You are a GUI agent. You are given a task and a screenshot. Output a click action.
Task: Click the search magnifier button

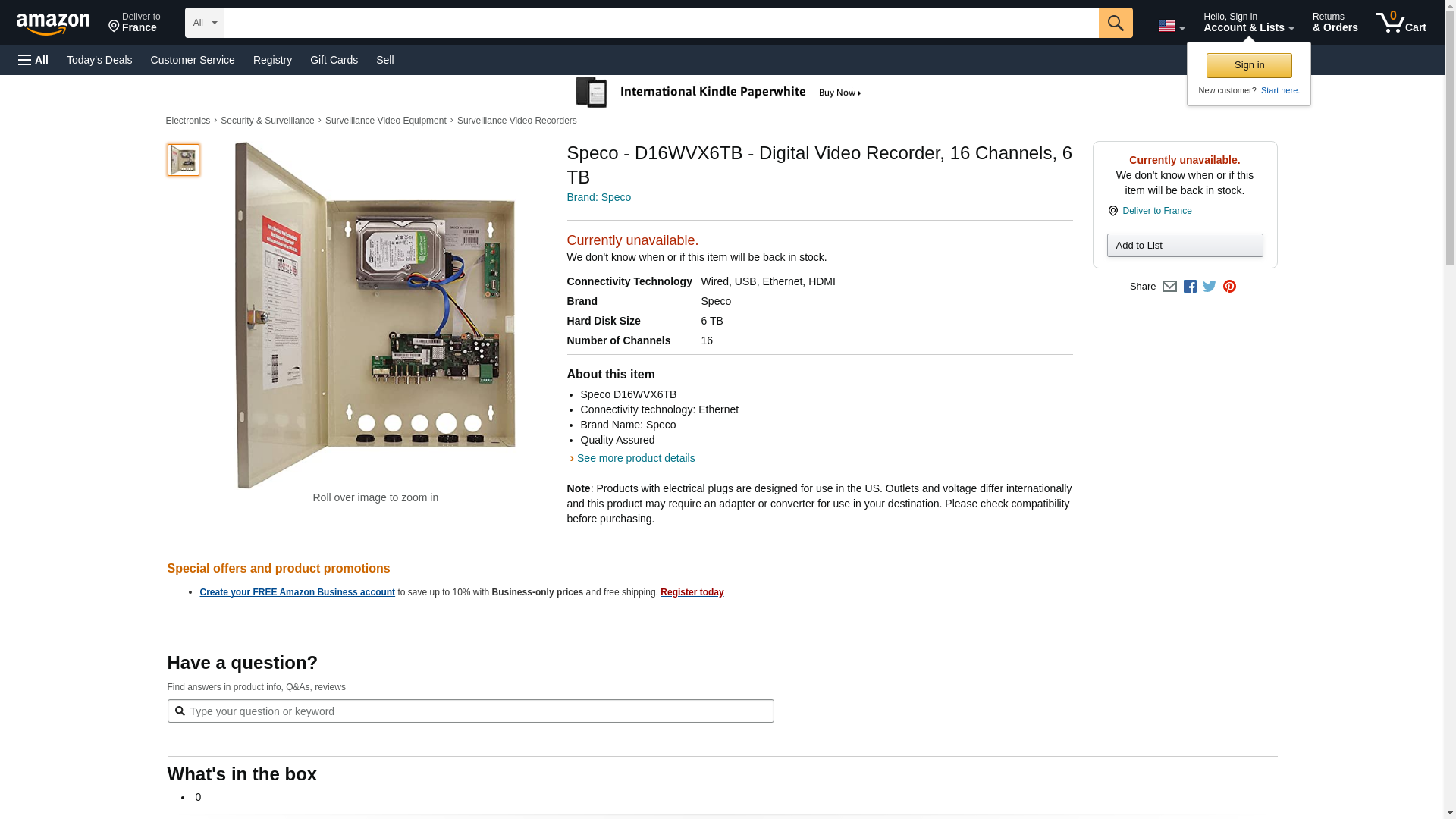[1115, 23]
